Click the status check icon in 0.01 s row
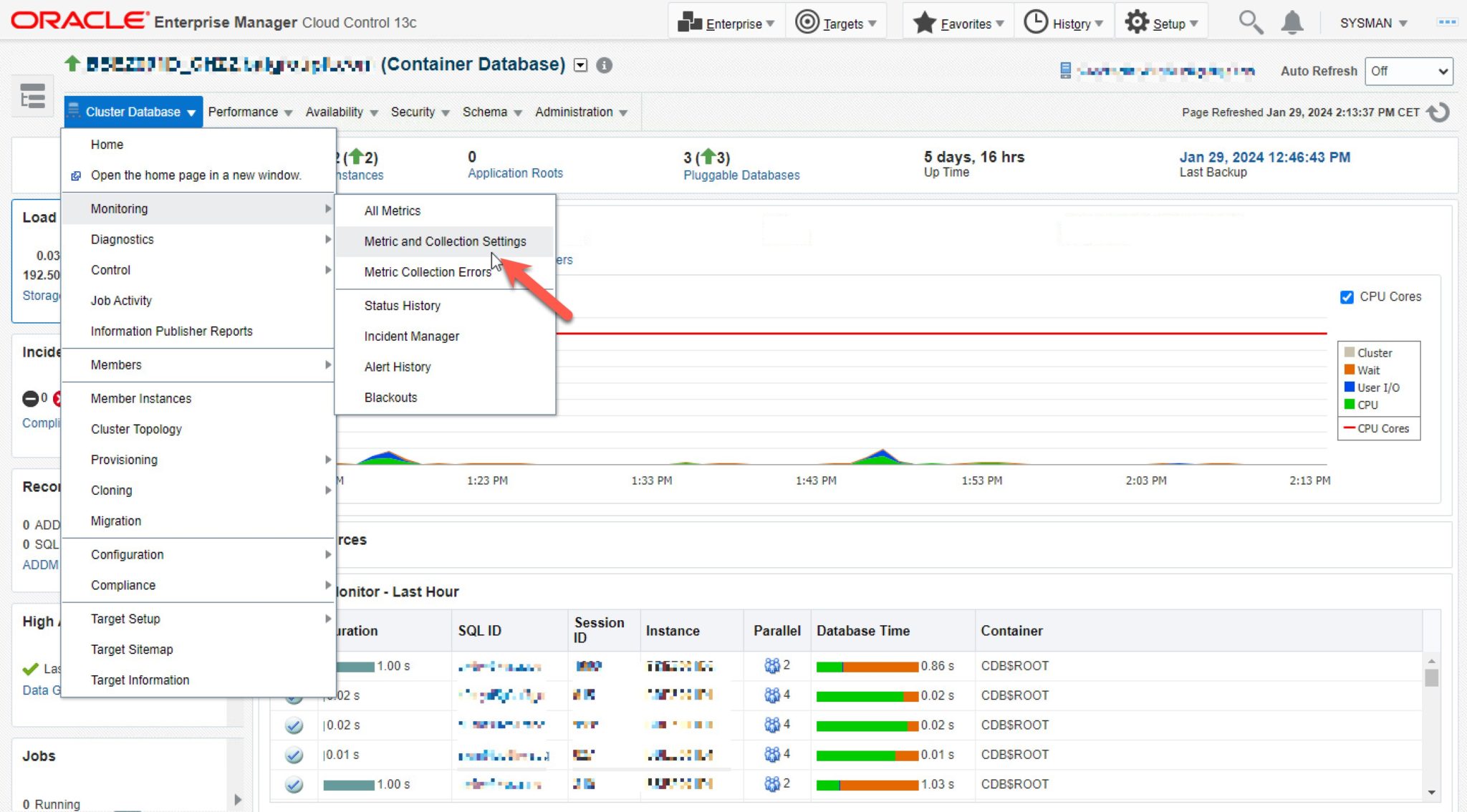This screenshot has height=812, width=1467. coord(294,755)
